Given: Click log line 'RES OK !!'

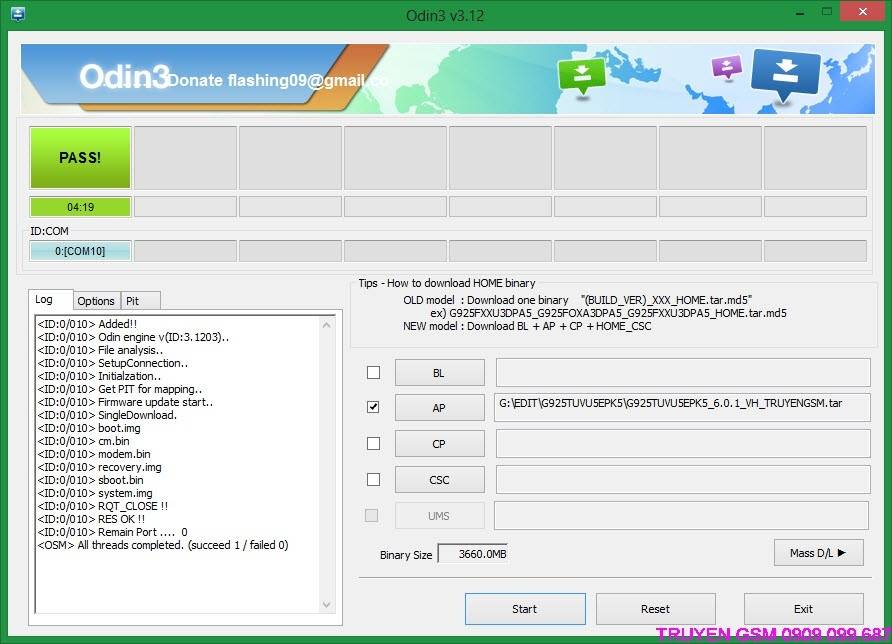Looking at the screenshot, I should pos(92,519).
